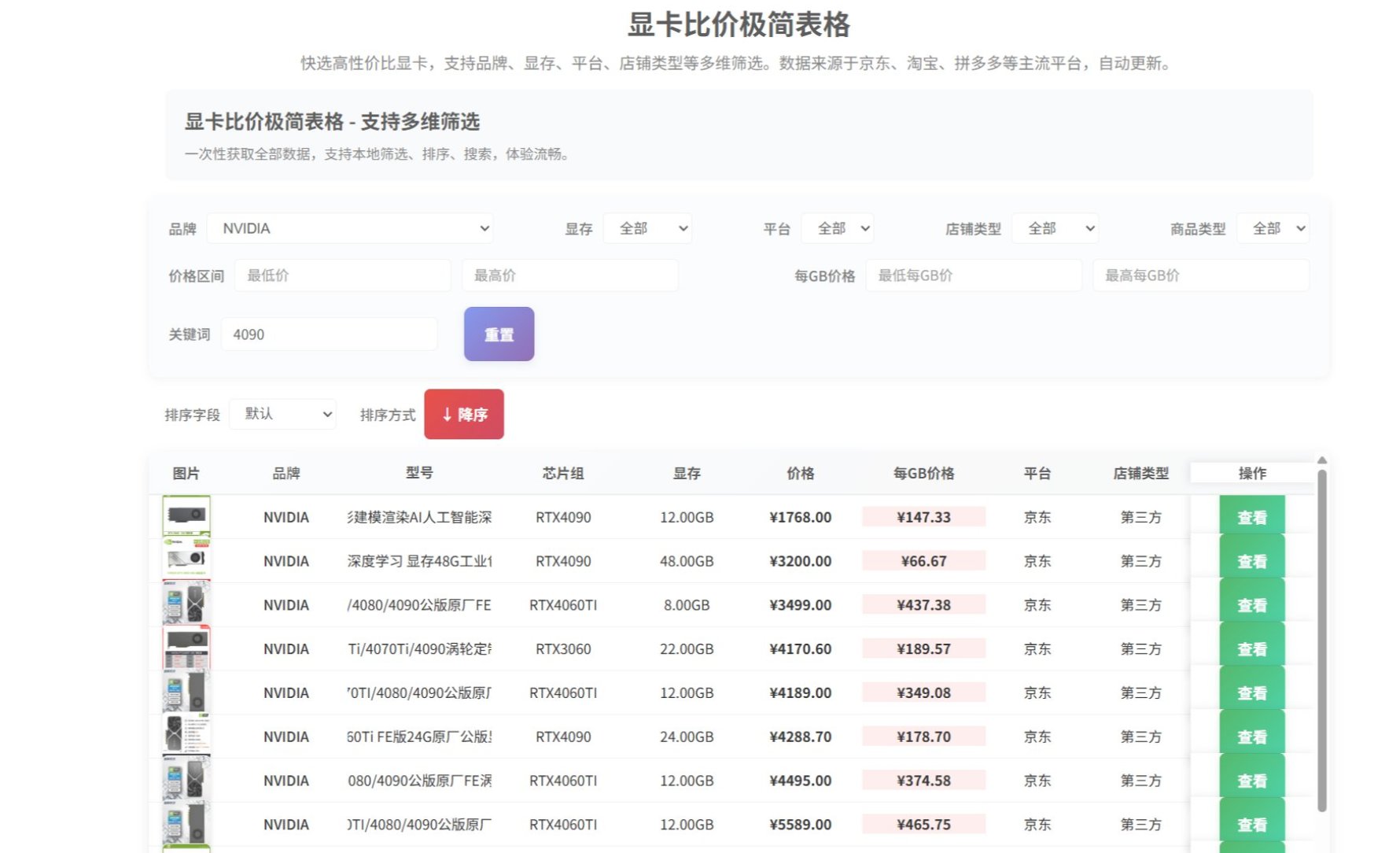
Task: Click the 每GB价格 column header
Action: [x=923, y=473]
